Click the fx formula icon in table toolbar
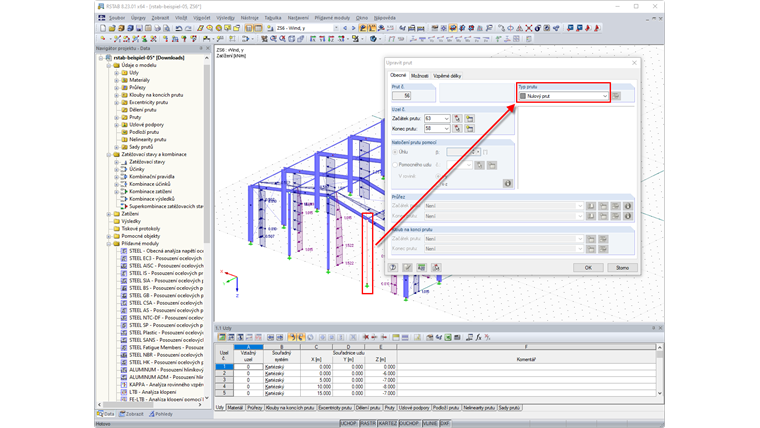The image size is (760, 428). tap(478, 337)
